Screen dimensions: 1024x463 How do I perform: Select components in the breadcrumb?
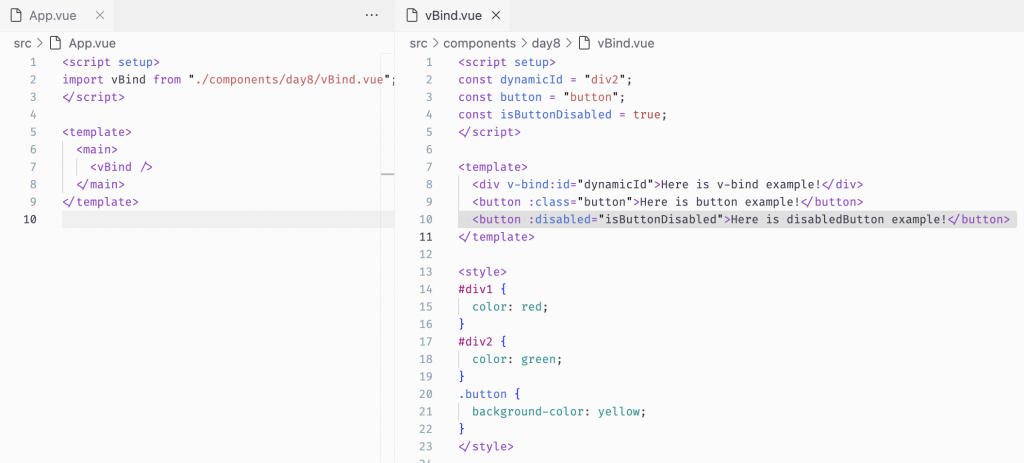[479, 44]
